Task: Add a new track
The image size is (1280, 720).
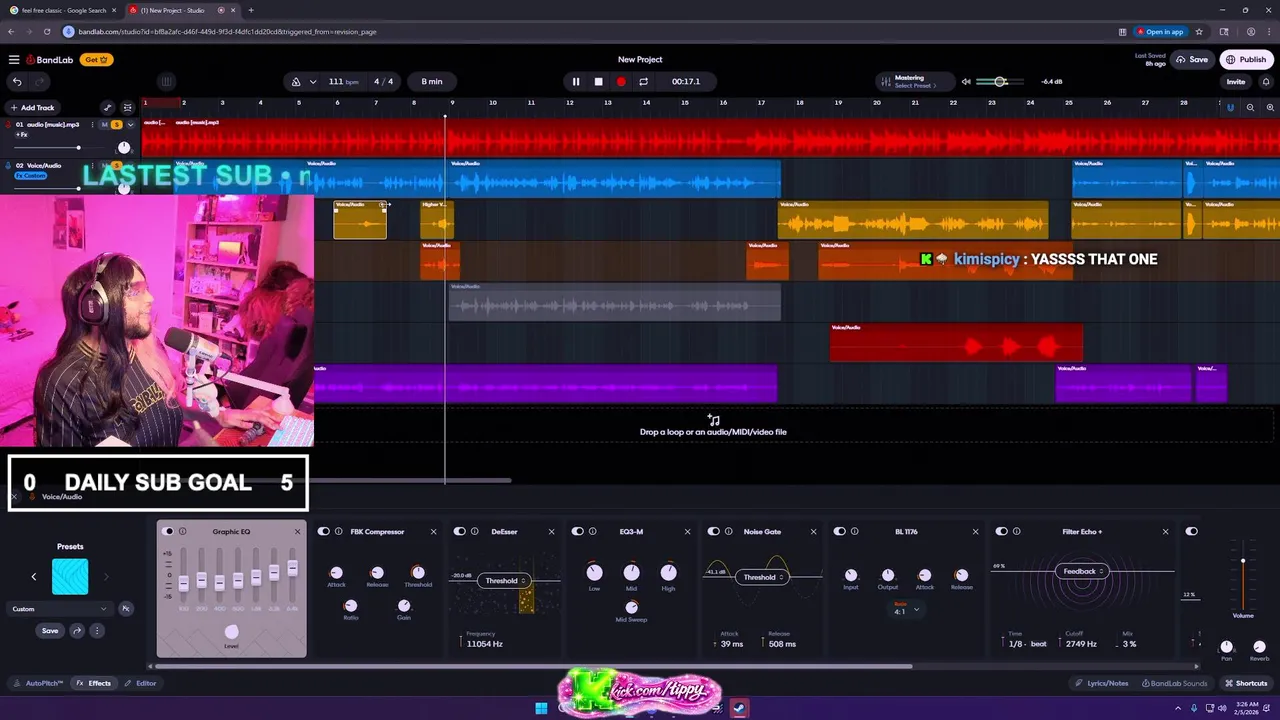Action: coord(32,107)
